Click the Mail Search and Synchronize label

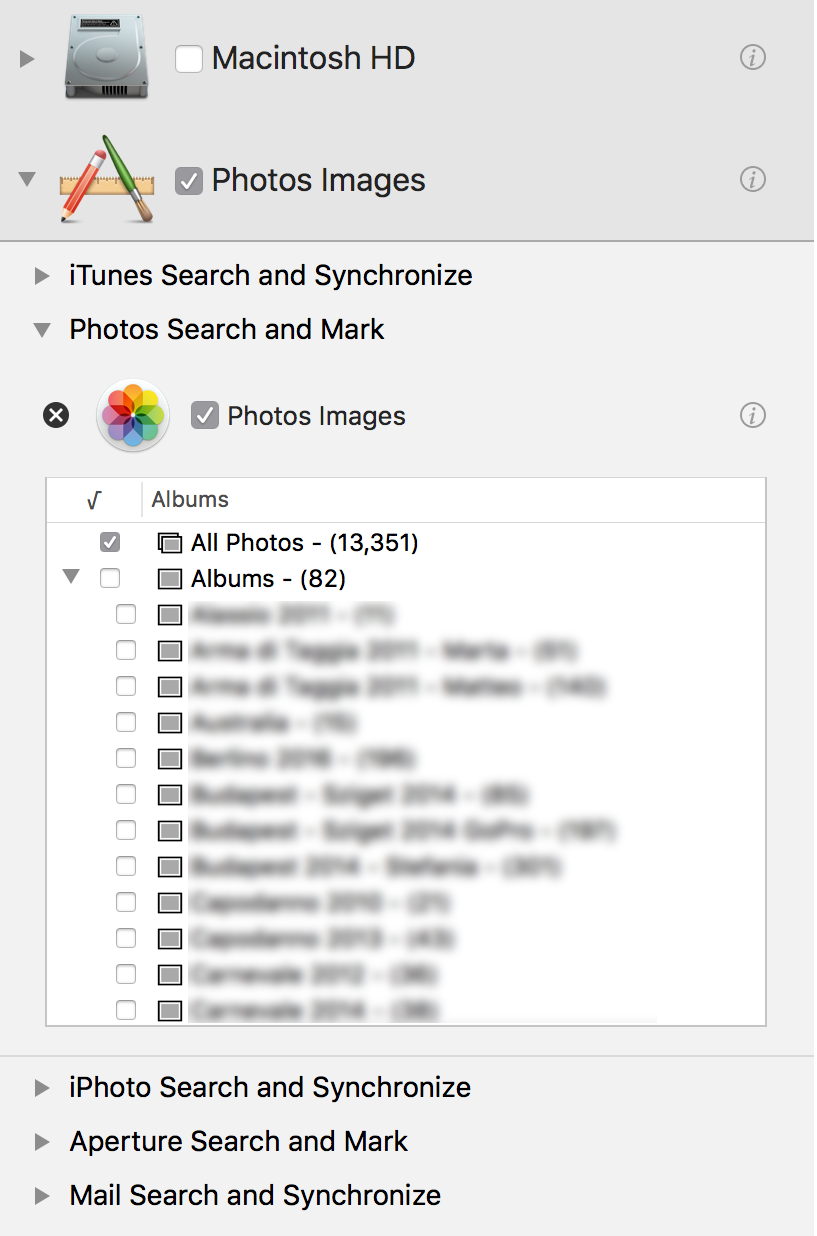255,1196
